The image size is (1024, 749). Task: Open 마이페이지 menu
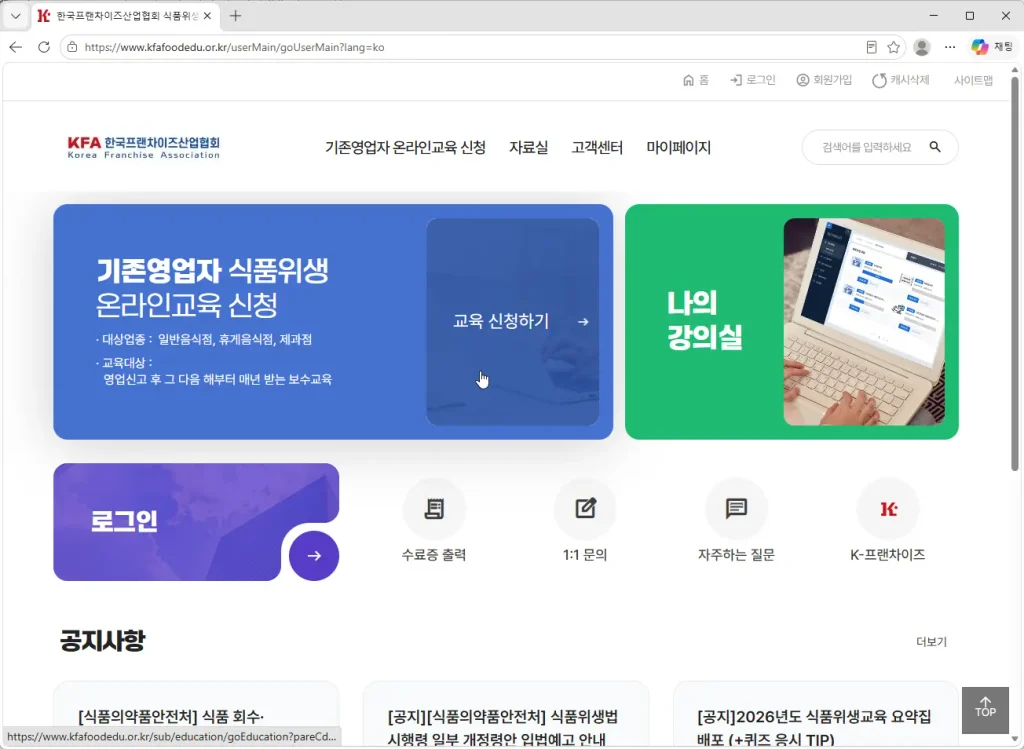[x=679, y=148]
